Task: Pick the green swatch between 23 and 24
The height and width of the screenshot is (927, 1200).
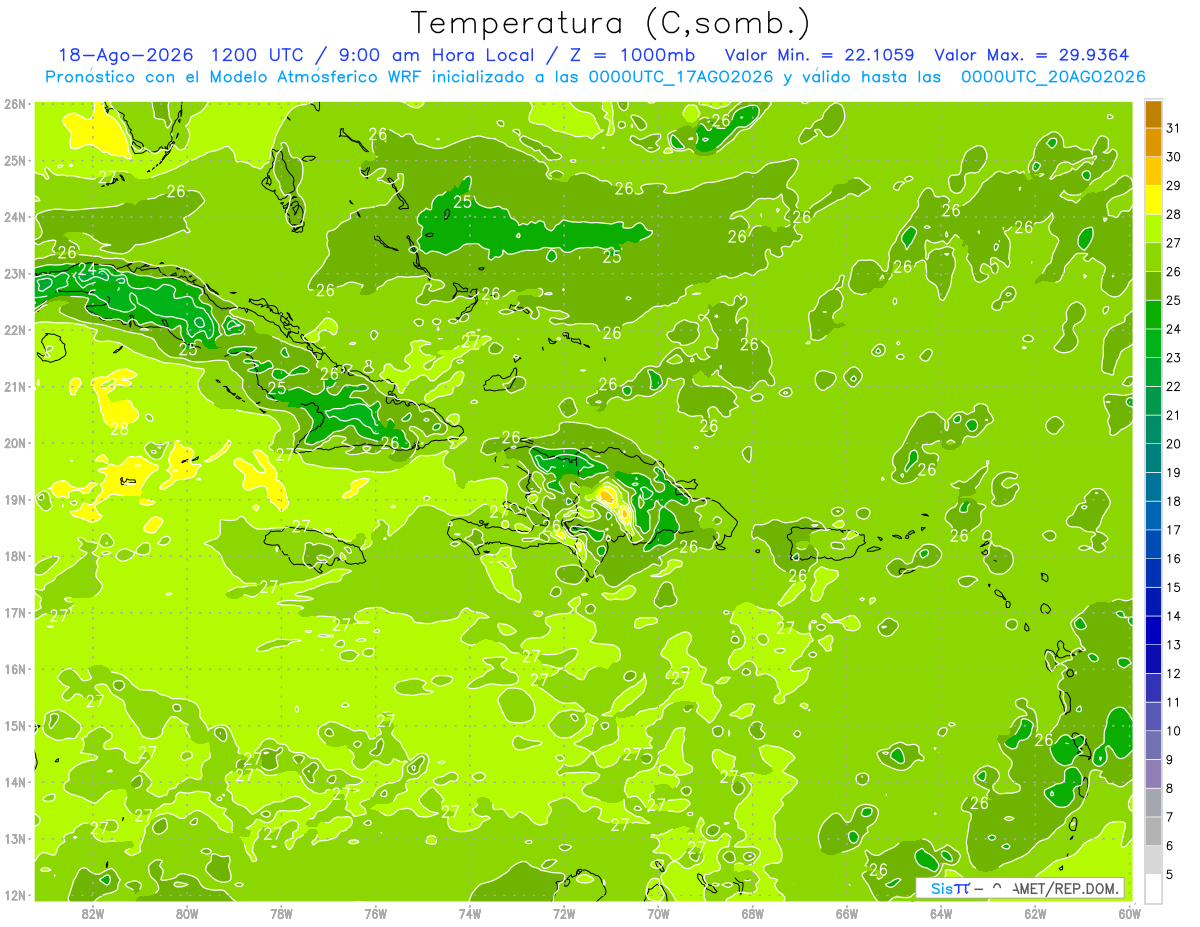Action: pos(1153,343)
